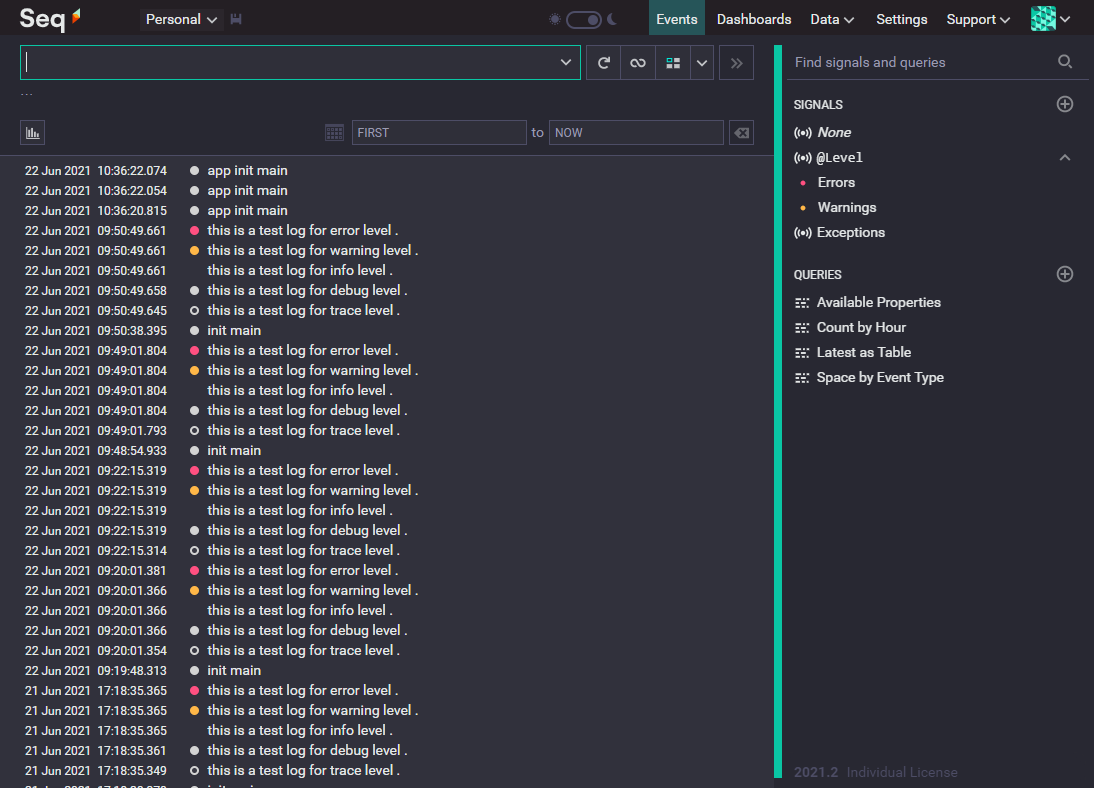This screenshot has width=1094, height=788.
Task: Select the Warnings signal
Action: [x=846, y=208]
